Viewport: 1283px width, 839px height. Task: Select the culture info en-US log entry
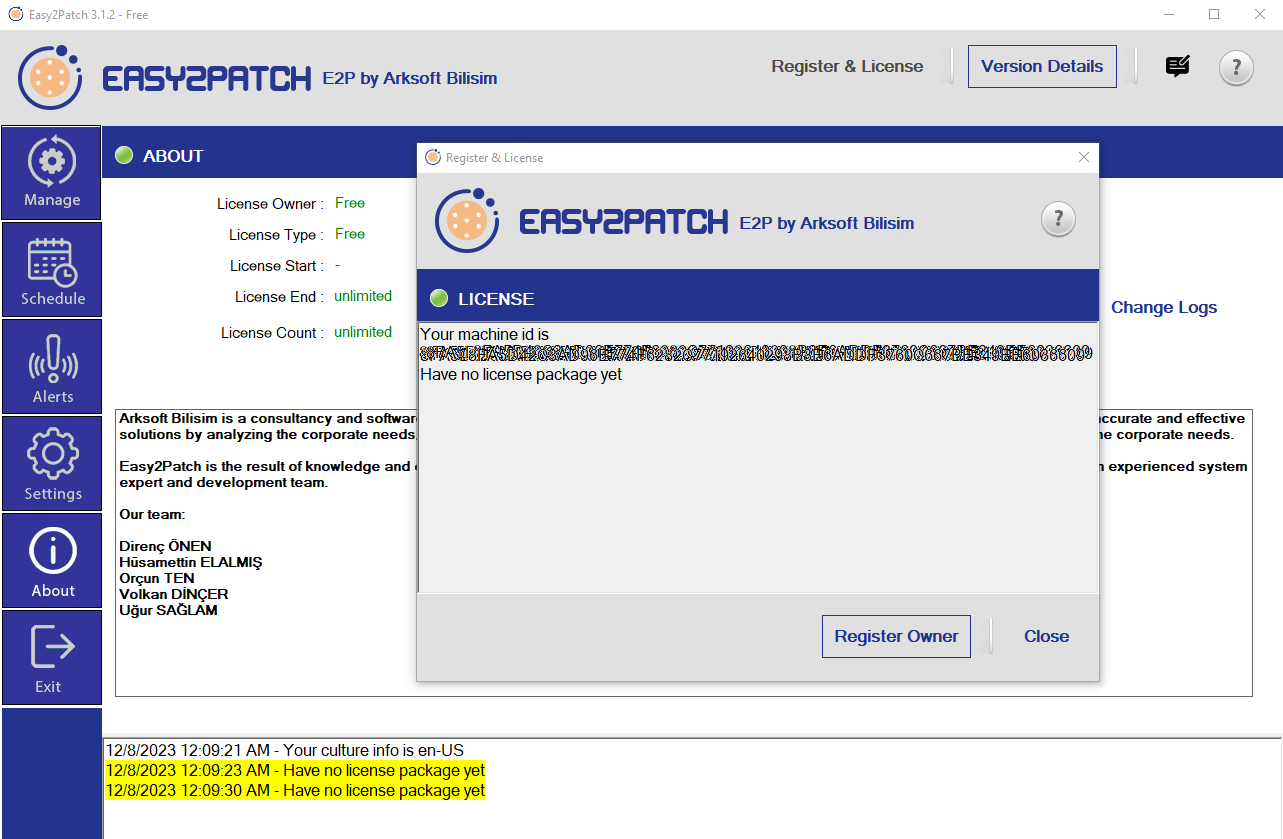pyautogui.click(x=285, y=750)
